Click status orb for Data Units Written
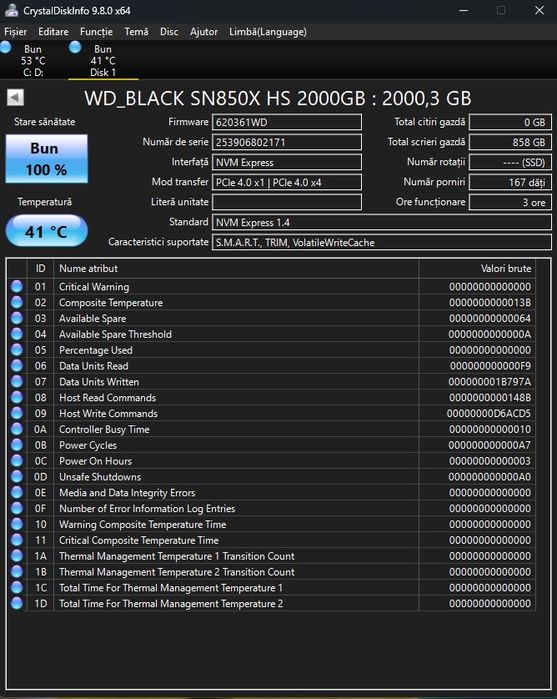This screenshot has height=699, width=557. tap(17, 382)
